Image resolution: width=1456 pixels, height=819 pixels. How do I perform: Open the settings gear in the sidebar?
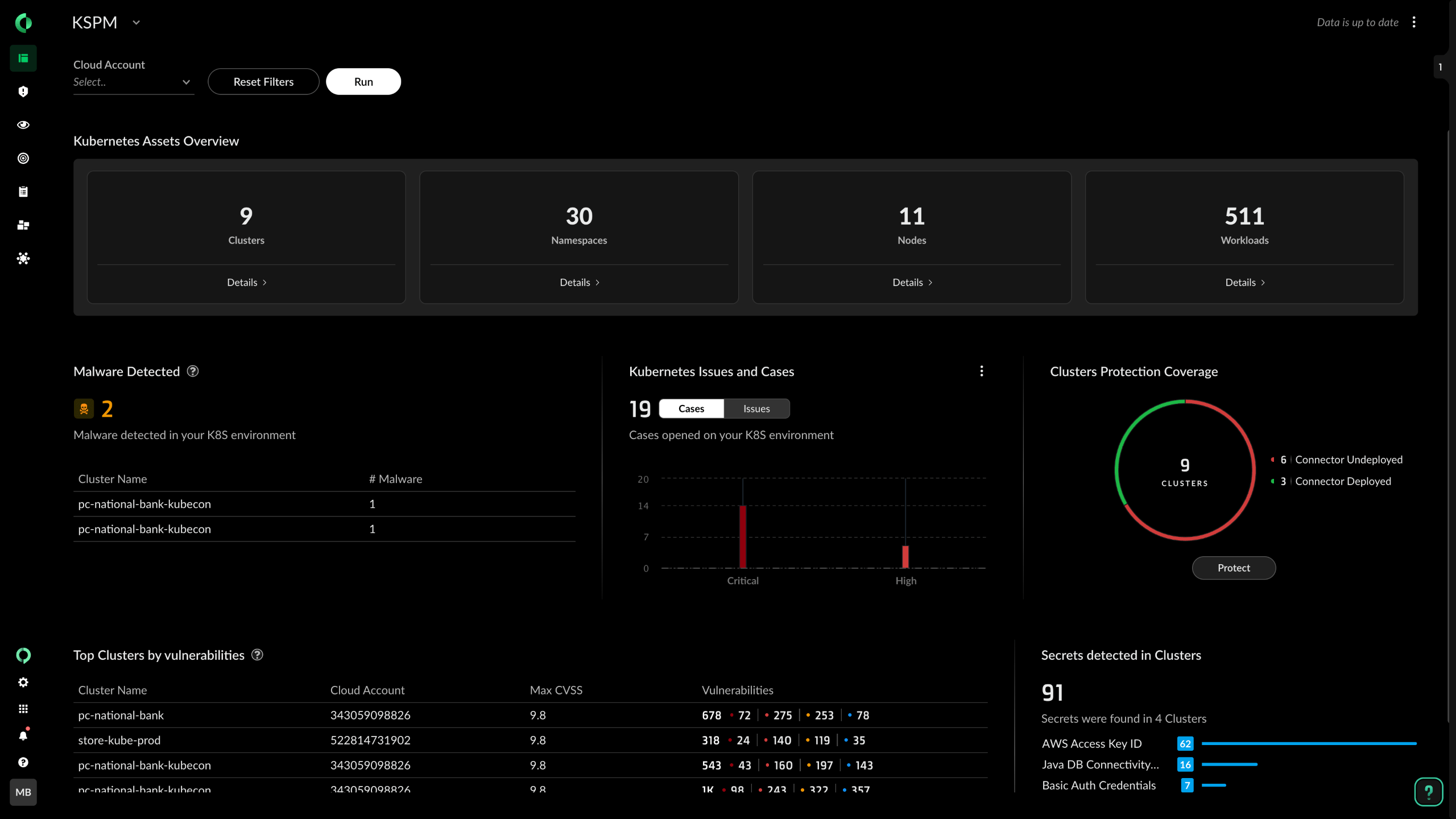tap(23, 682)
